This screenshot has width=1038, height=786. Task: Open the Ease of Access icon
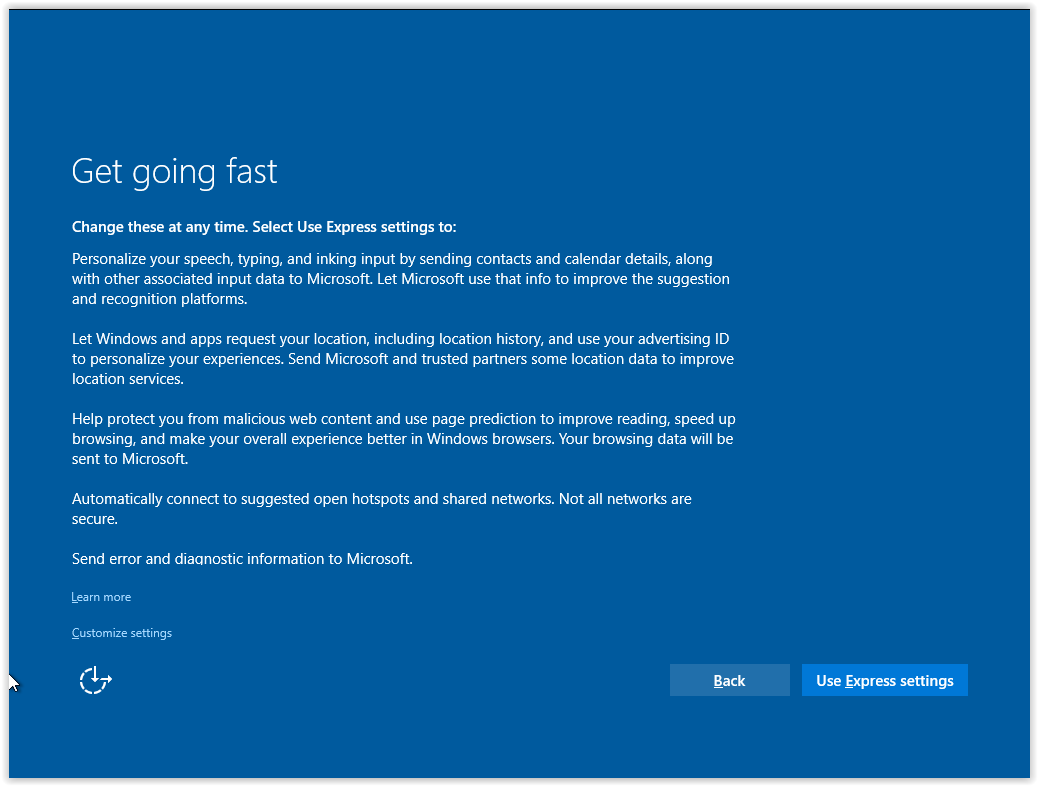(x=95, y=680)
